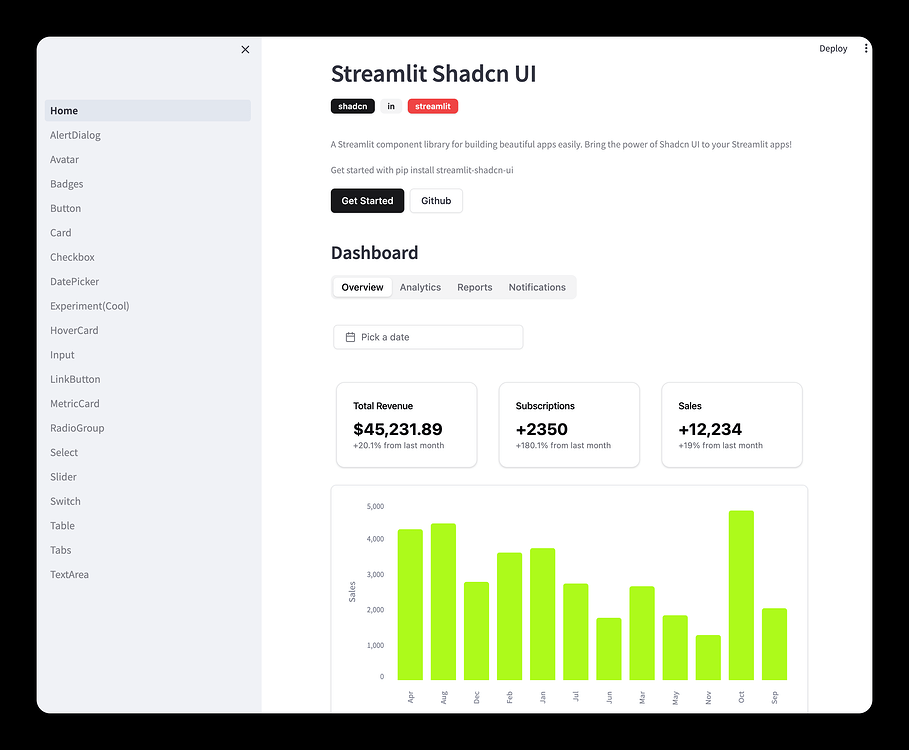Image resolution: width=909 pixels, height=750 pixels.
Task: Open the Button component page
Action: (x=148, y=208)
